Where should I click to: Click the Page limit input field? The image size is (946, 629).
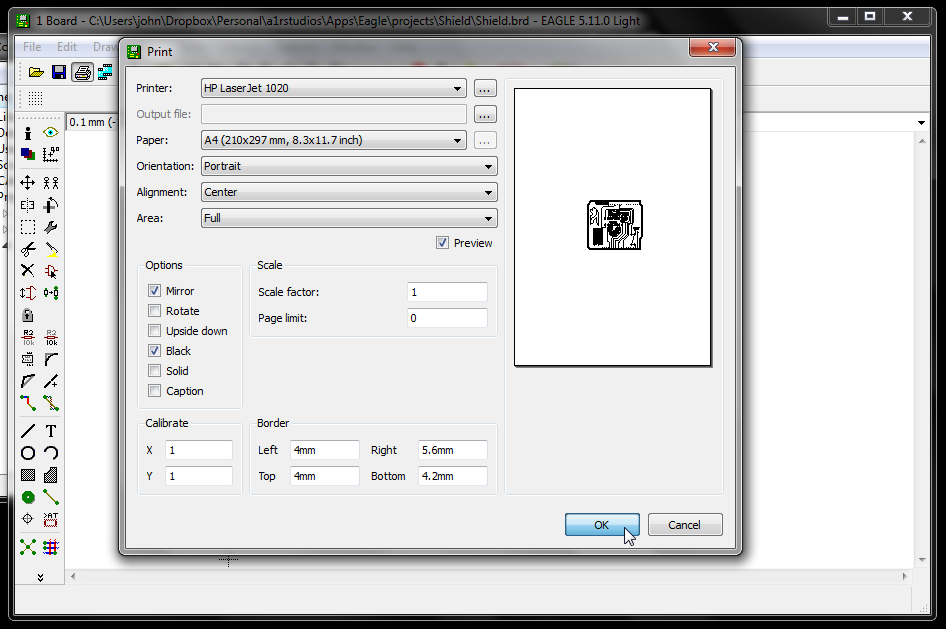(447, 318)
